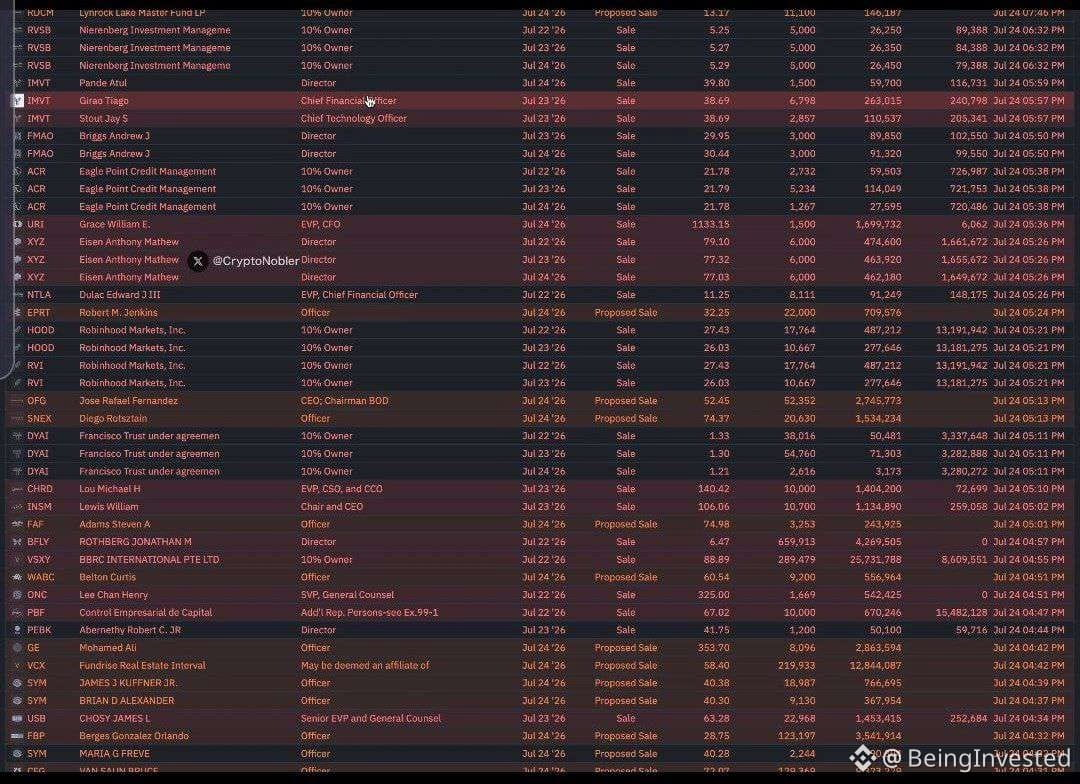1080x784 pixels.
Task: Open insider name Grace William E.
Action: [114, 224]
